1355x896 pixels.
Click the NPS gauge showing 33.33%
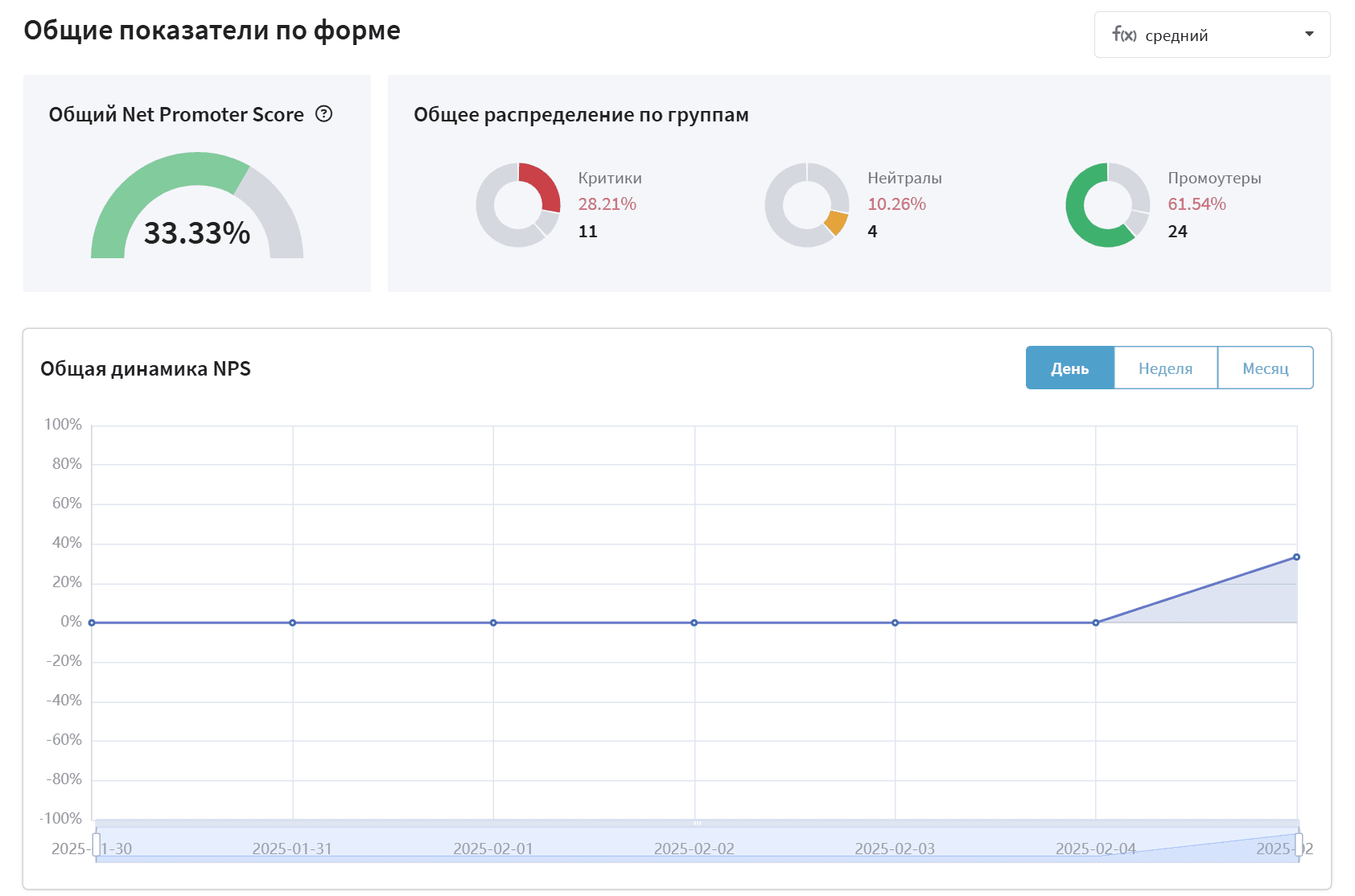click(197, 205)
